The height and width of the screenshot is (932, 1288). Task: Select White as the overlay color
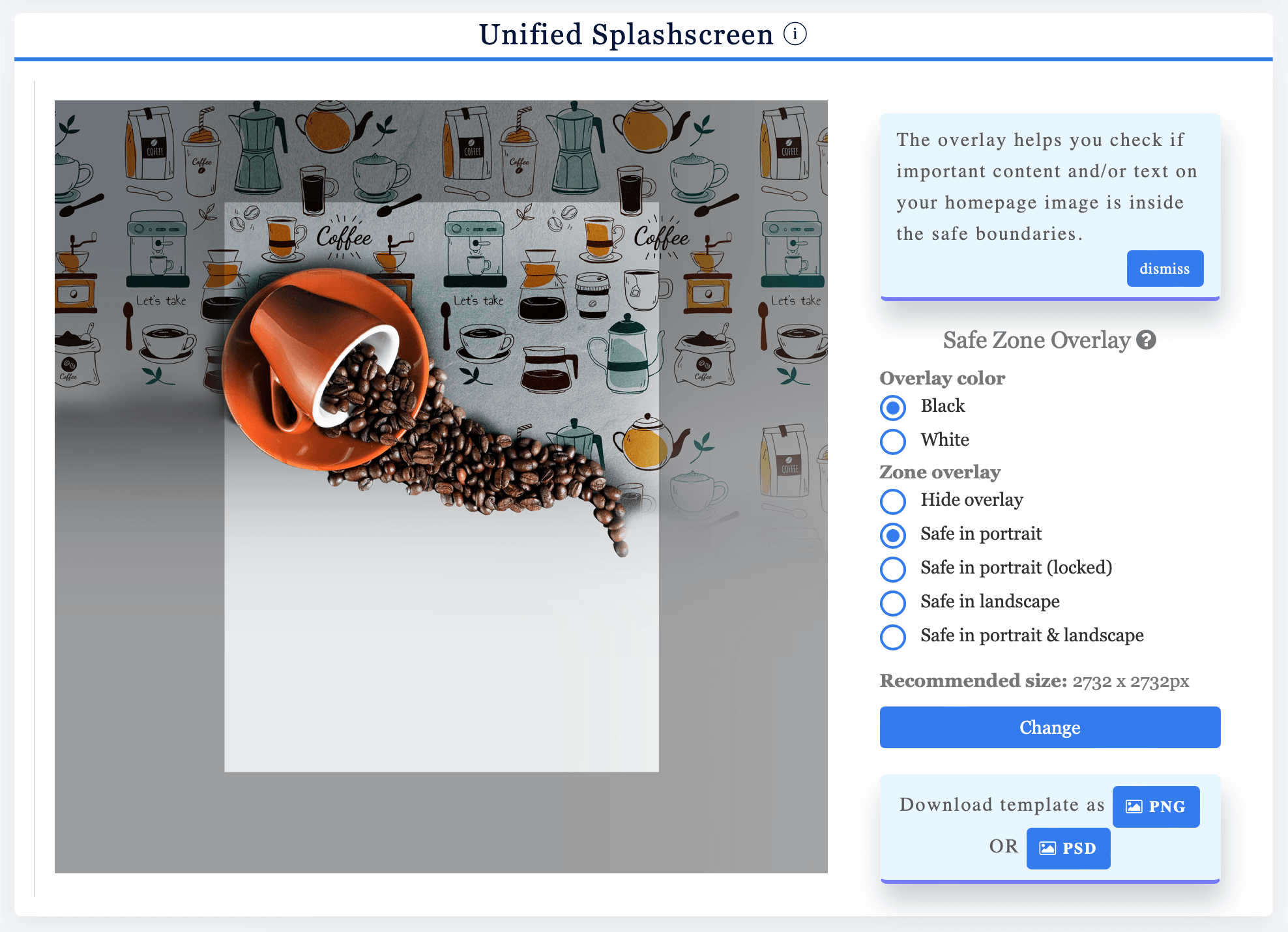click(x=893, y=442)
